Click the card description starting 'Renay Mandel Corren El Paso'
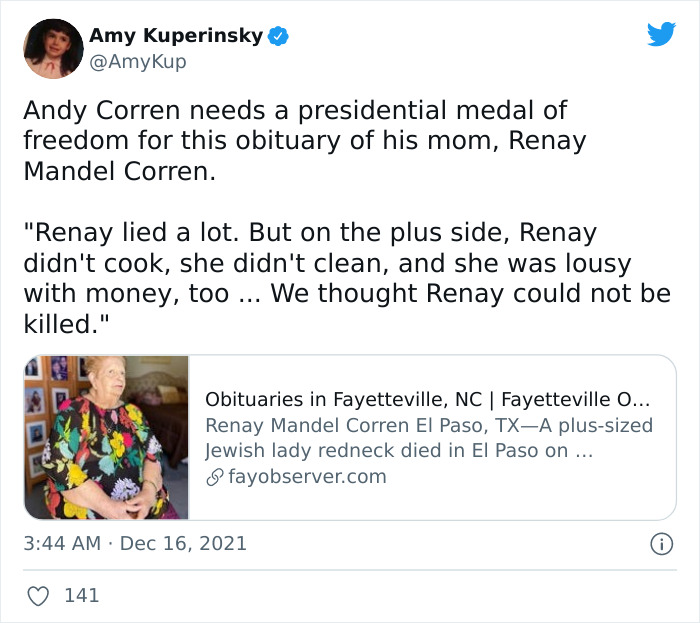 click(428, 425)
